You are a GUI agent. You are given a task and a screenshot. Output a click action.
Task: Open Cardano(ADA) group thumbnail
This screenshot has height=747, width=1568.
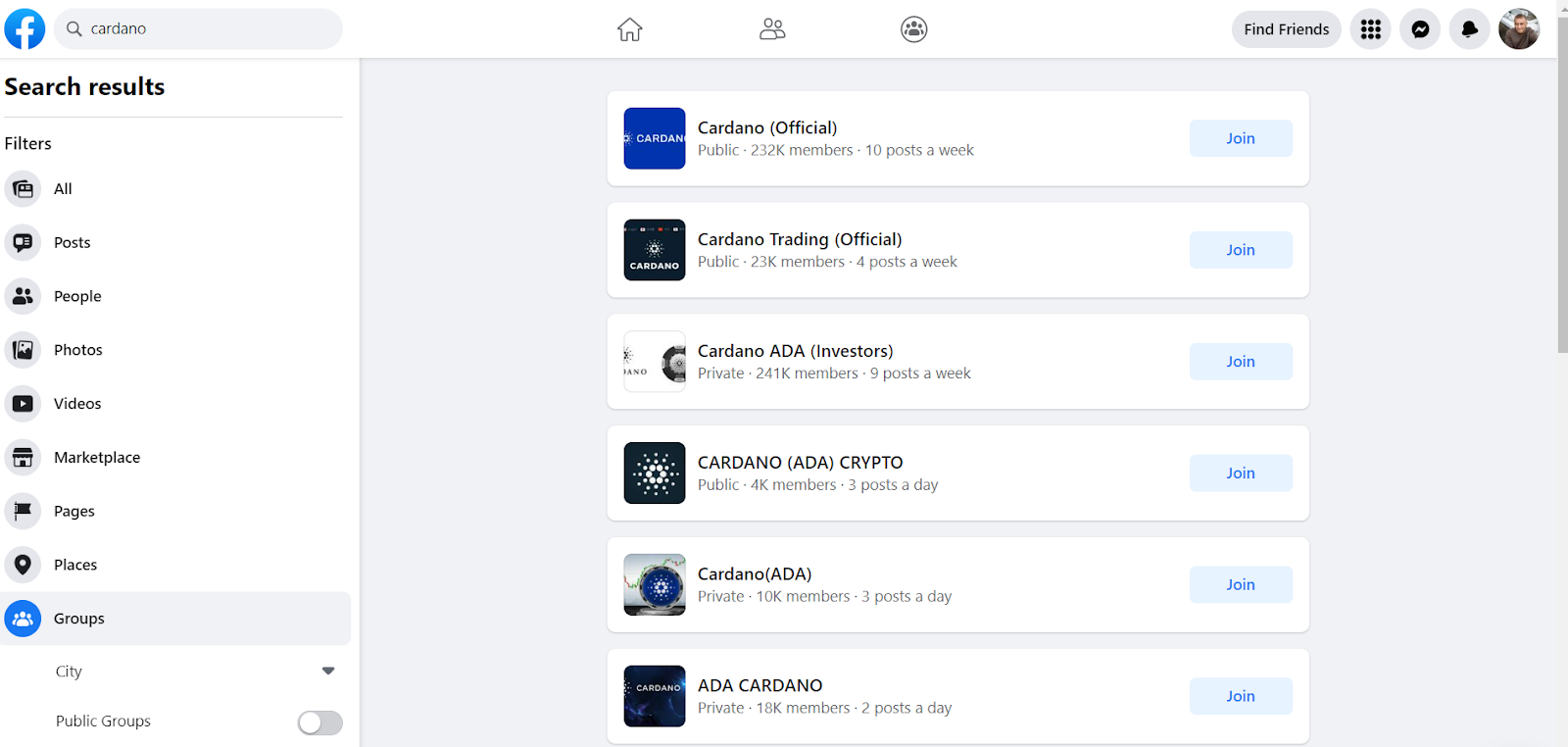(x=655, y=585)
